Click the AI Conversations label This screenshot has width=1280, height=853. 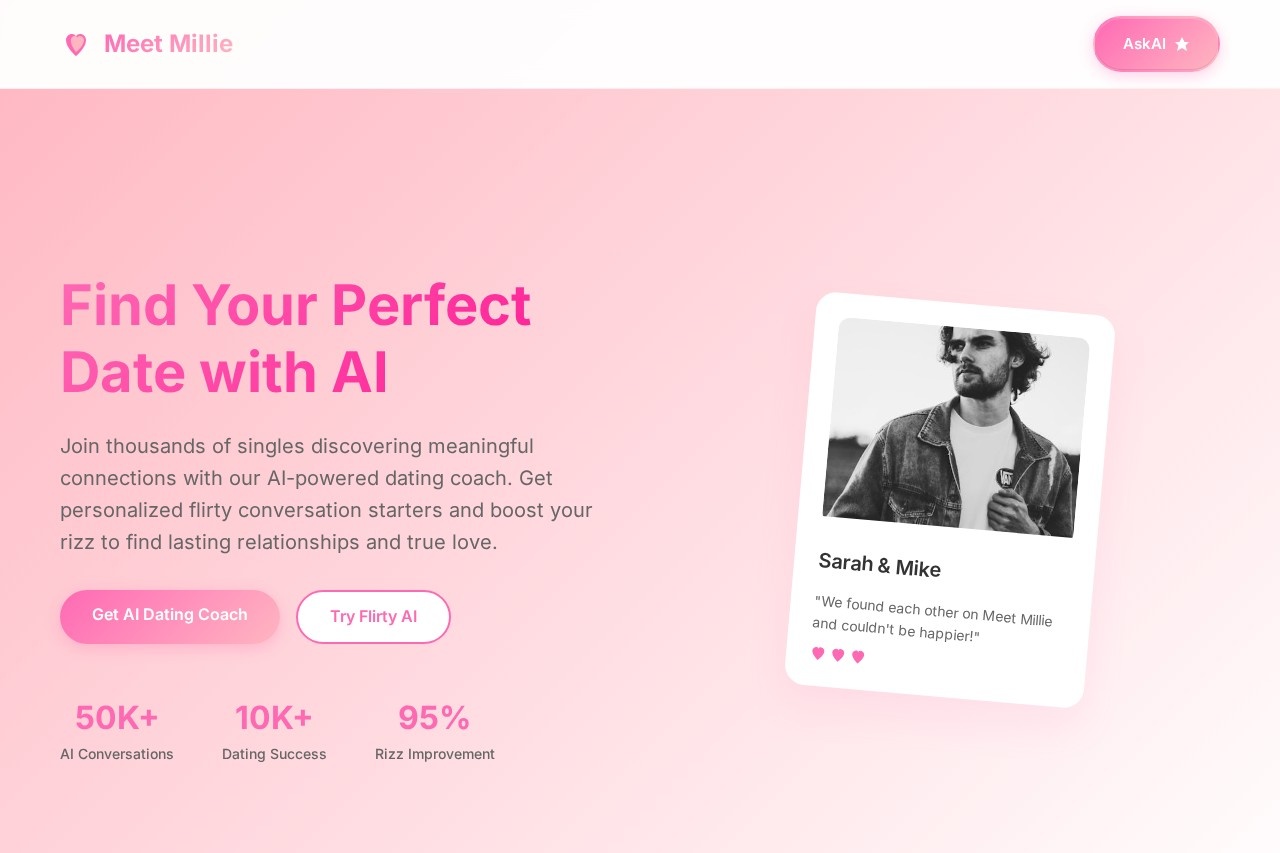117,754
